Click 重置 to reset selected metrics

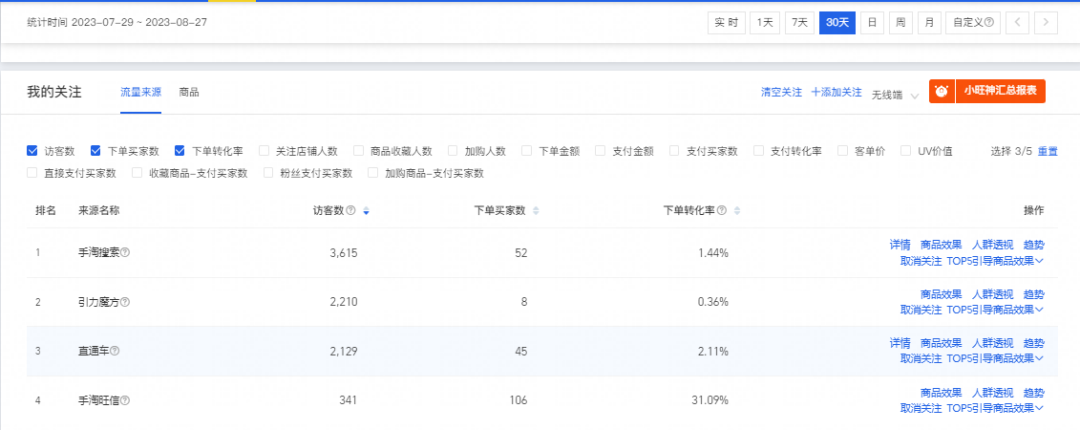[x=1047, y=151]
